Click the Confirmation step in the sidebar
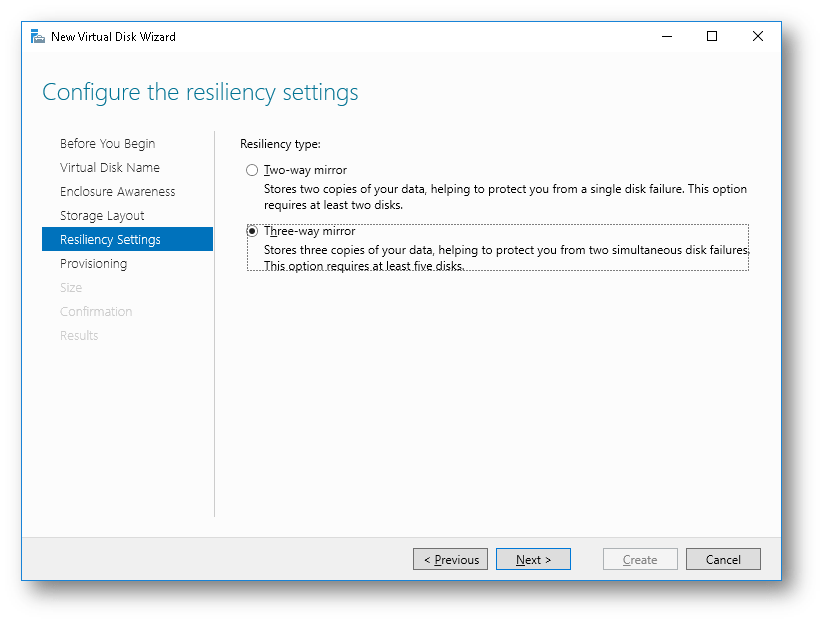 tap(96, 311)
